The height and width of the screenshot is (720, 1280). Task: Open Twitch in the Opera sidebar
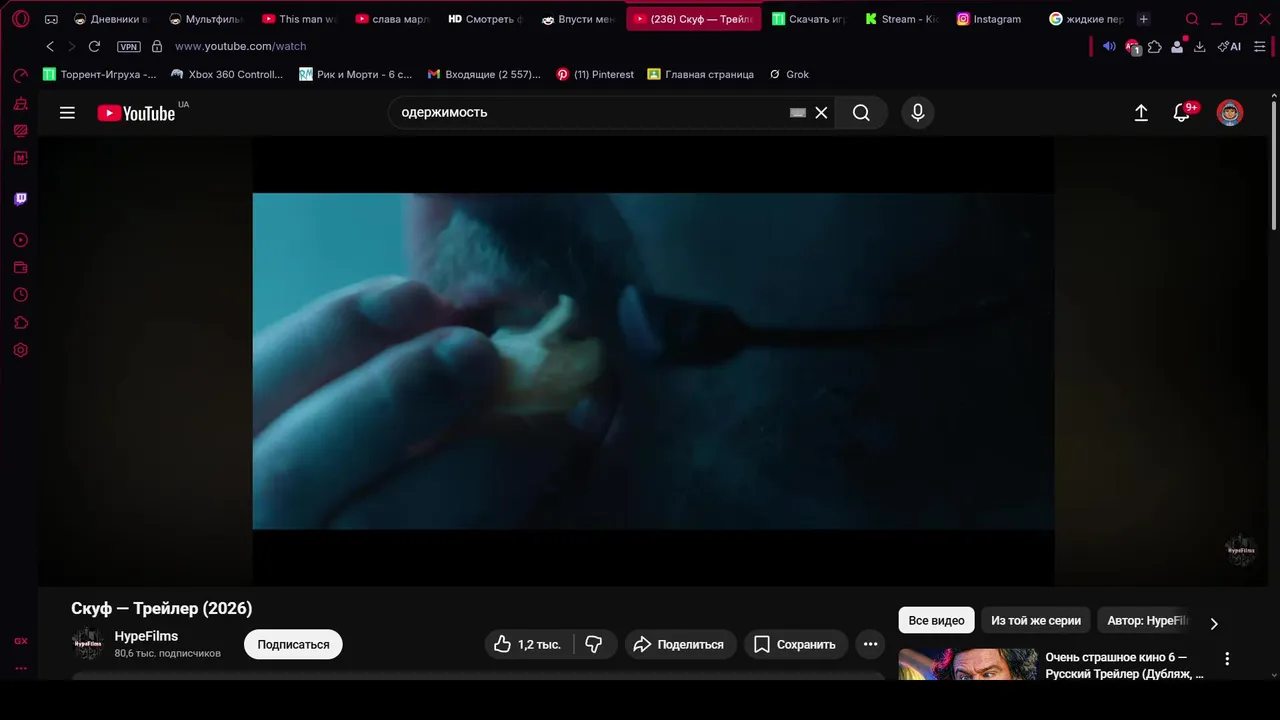(20, 199)
